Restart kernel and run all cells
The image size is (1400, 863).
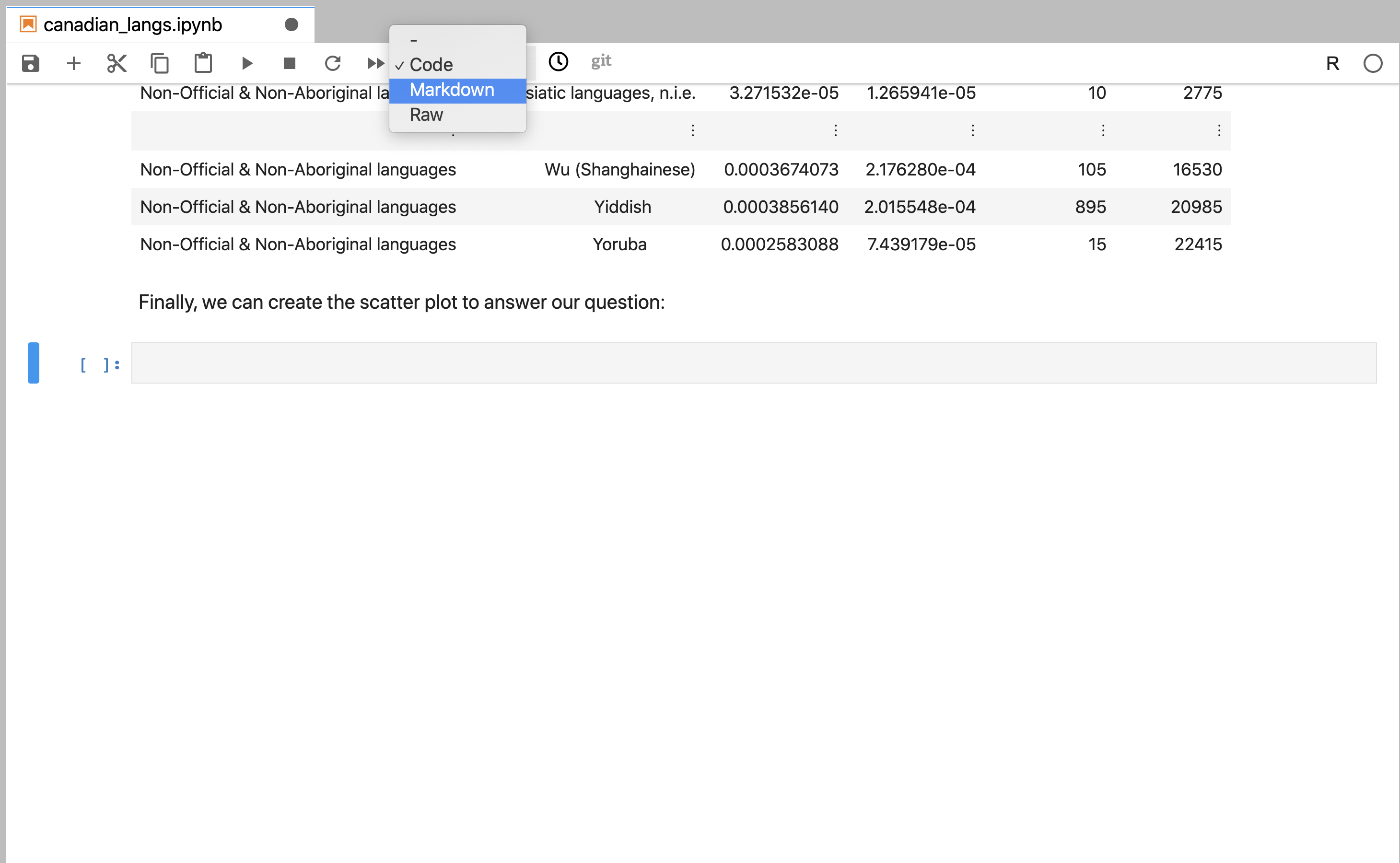[375, 63]
